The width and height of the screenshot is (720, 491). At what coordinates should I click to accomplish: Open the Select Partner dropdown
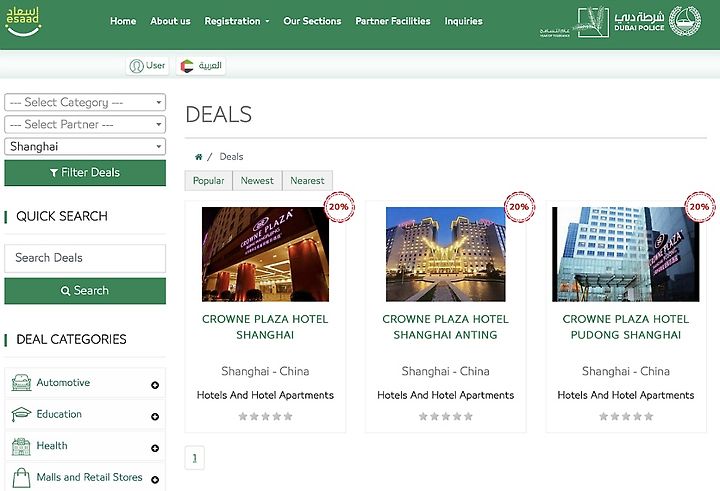click(x=85, y=124)
